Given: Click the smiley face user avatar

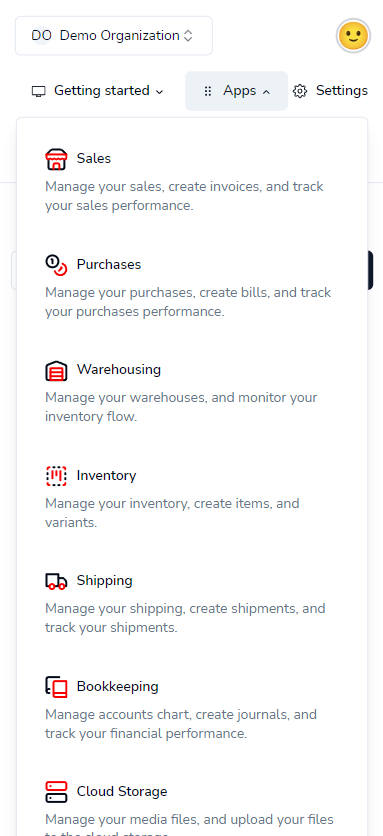Looking at the screenshot, I should 353,36.
